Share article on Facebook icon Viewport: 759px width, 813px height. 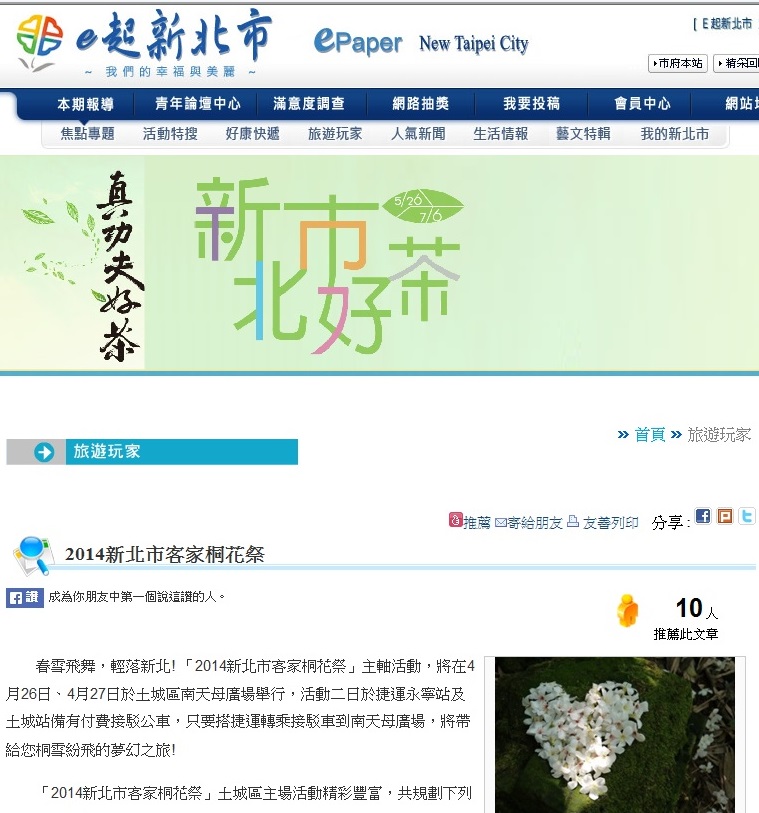click(702, 516)
